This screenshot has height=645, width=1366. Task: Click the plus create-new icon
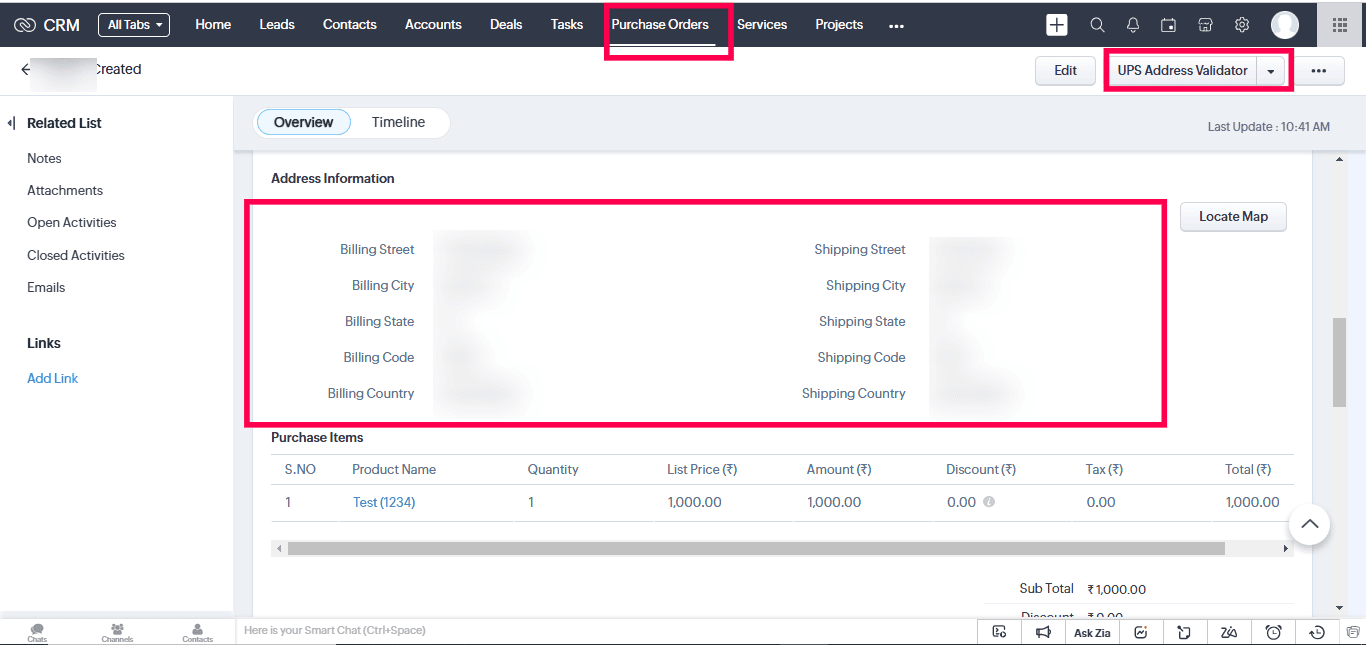pos(1057,25)
